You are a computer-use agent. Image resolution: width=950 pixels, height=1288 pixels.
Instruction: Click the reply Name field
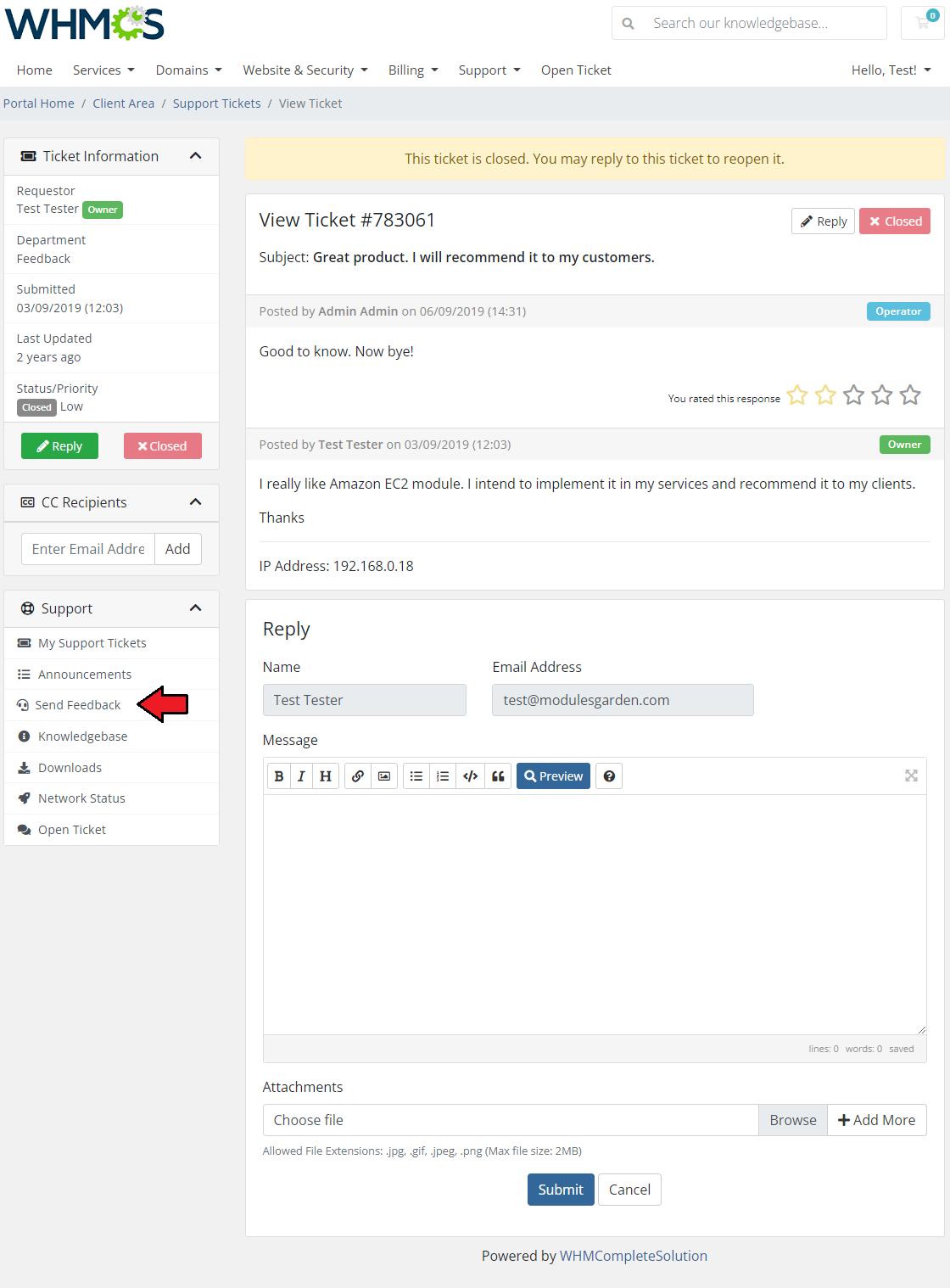[x=365, y=700]
